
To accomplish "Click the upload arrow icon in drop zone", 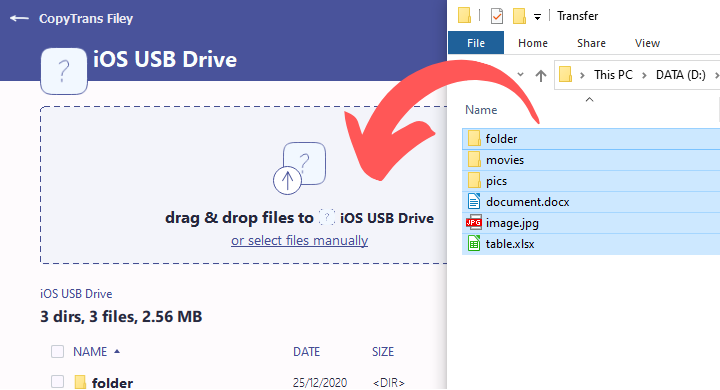I will [287, 180].
